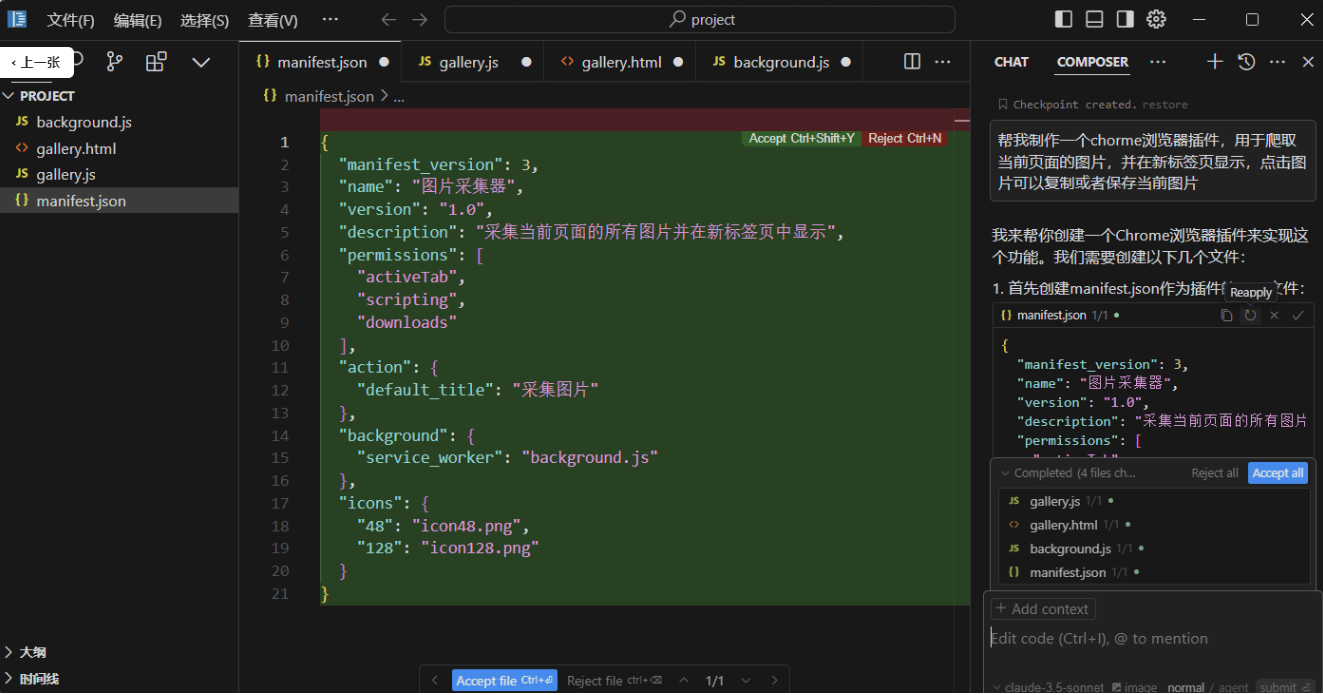
Task: Switch to the CHAT tab
Action: [x=1011, y=61]
